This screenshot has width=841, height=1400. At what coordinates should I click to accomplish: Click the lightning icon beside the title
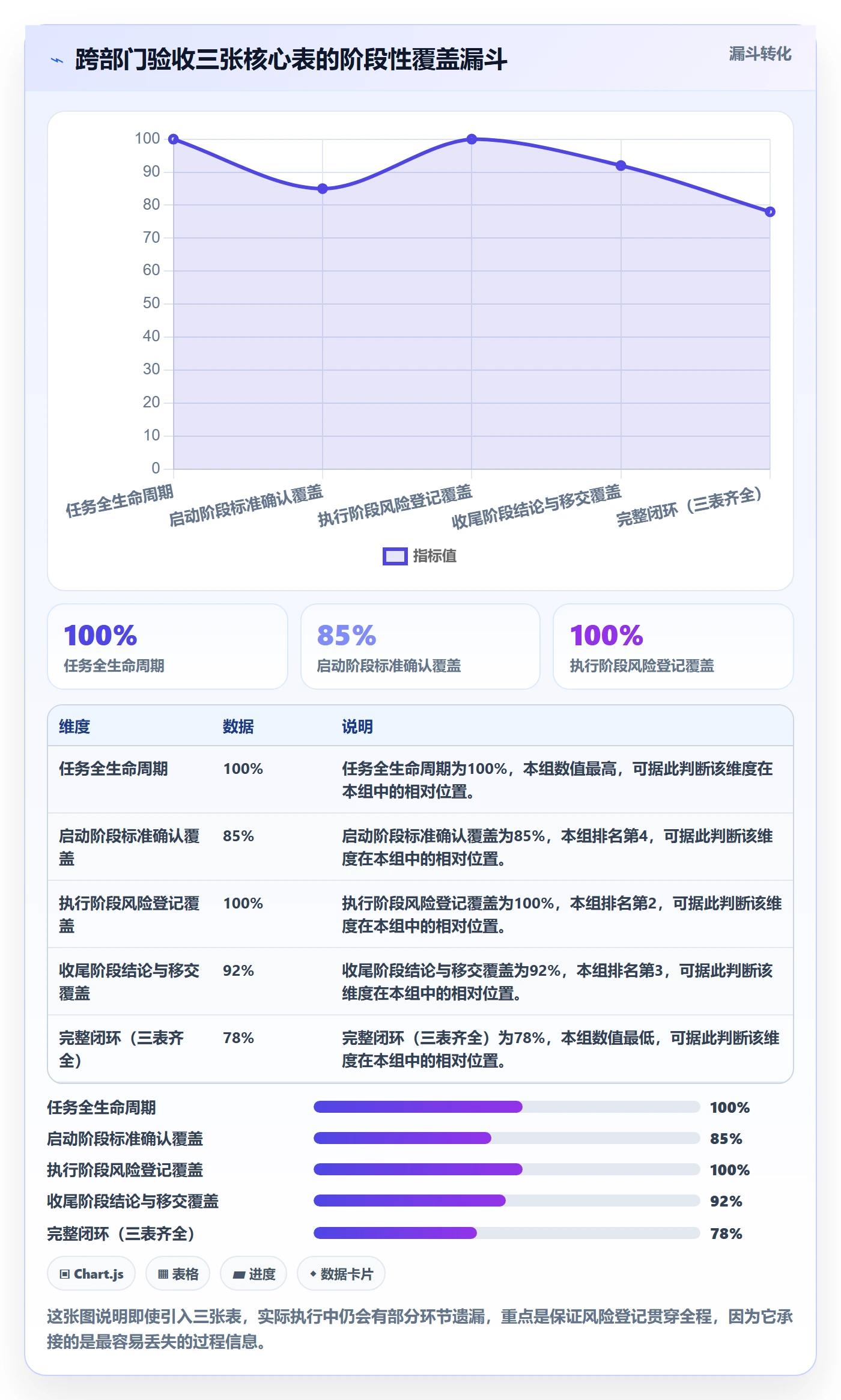tap(57, 60)
